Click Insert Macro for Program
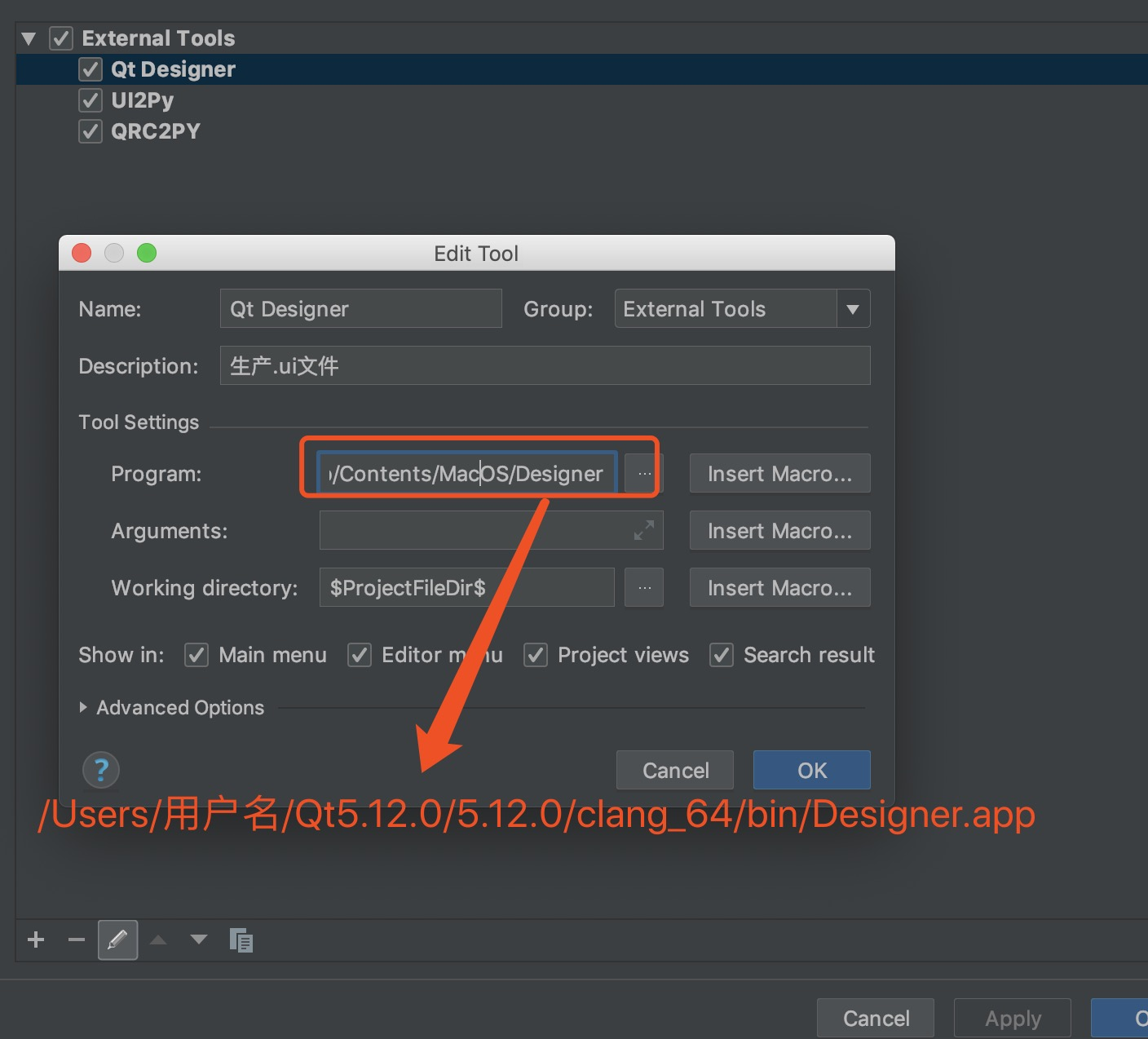1148x1039 pixels. pyautogui.click(x=779, y=474)
